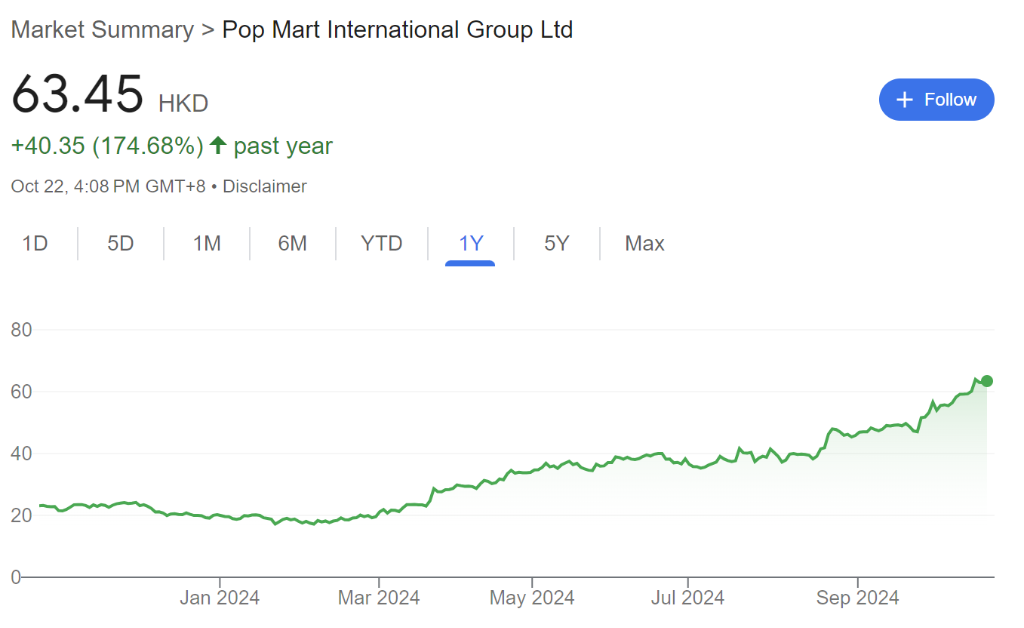The image size is (1024, 628).
Task: Go to Market Summary breadcrumb
Action: coord(102,30)
